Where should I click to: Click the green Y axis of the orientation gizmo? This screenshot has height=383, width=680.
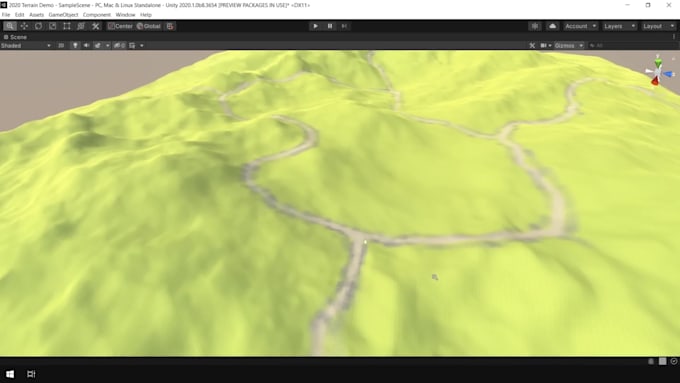[x=658, y=62]
